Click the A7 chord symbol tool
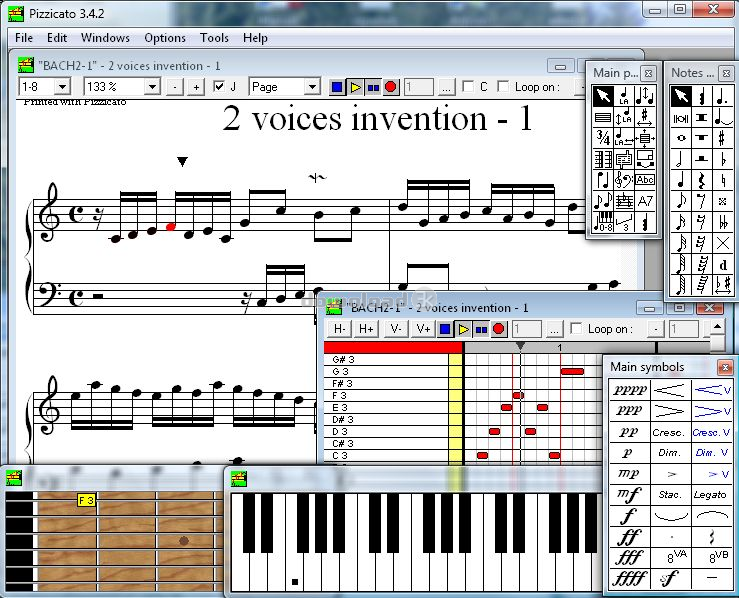The width and height of the screenshot is (739, 598). [645, 201]
